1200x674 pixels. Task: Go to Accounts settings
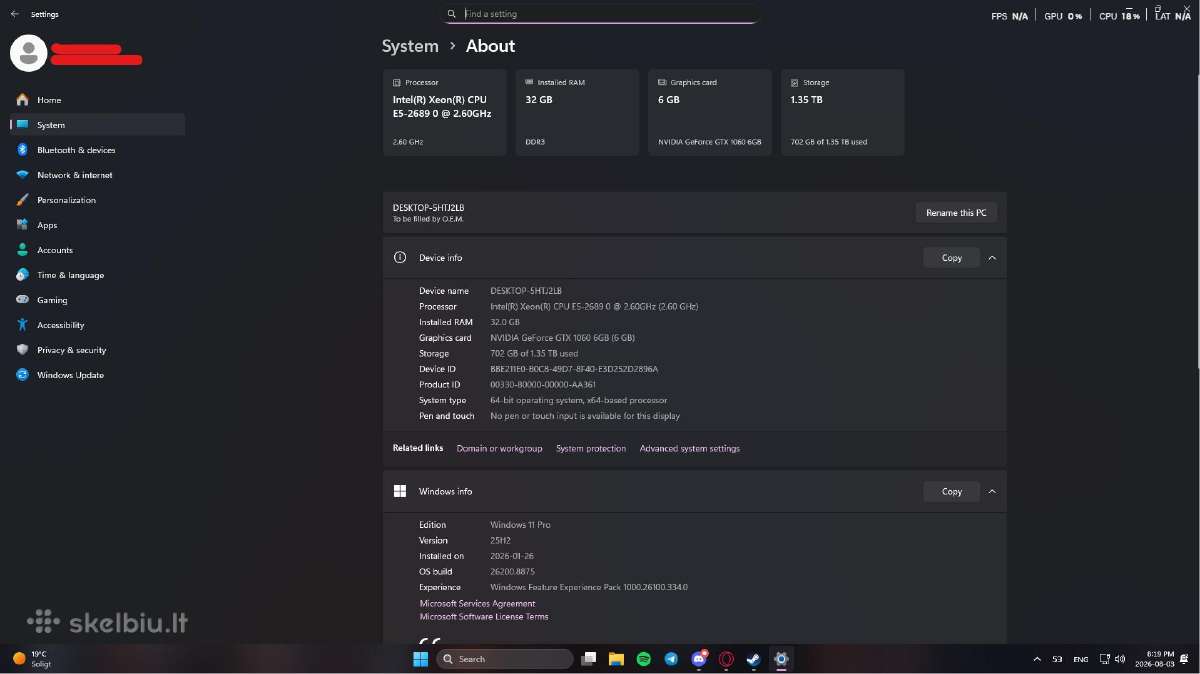97,250
